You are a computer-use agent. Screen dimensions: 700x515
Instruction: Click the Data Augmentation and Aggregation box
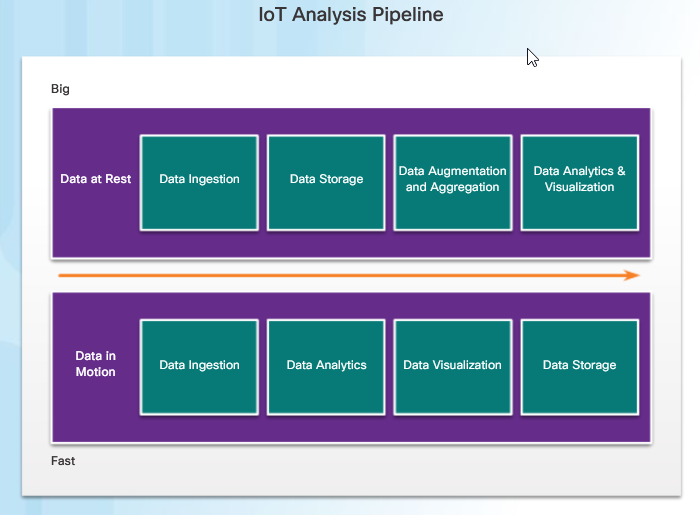(453, 183)
